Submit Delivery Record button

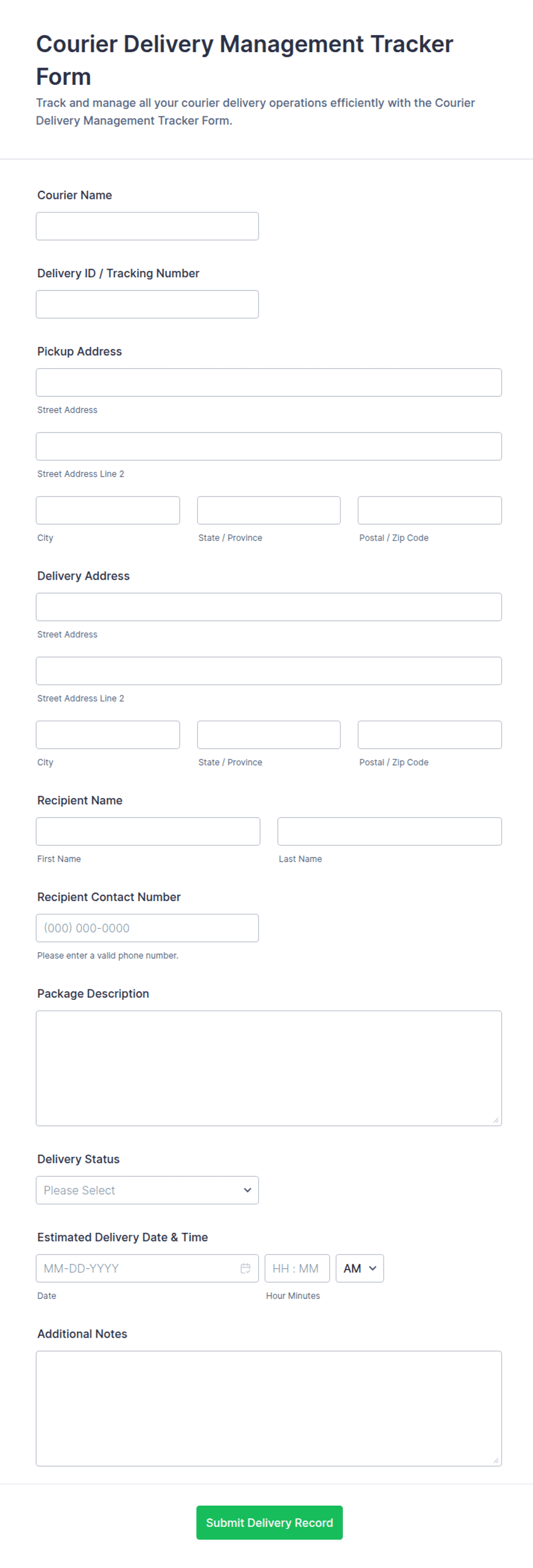tap(269, 1522)
